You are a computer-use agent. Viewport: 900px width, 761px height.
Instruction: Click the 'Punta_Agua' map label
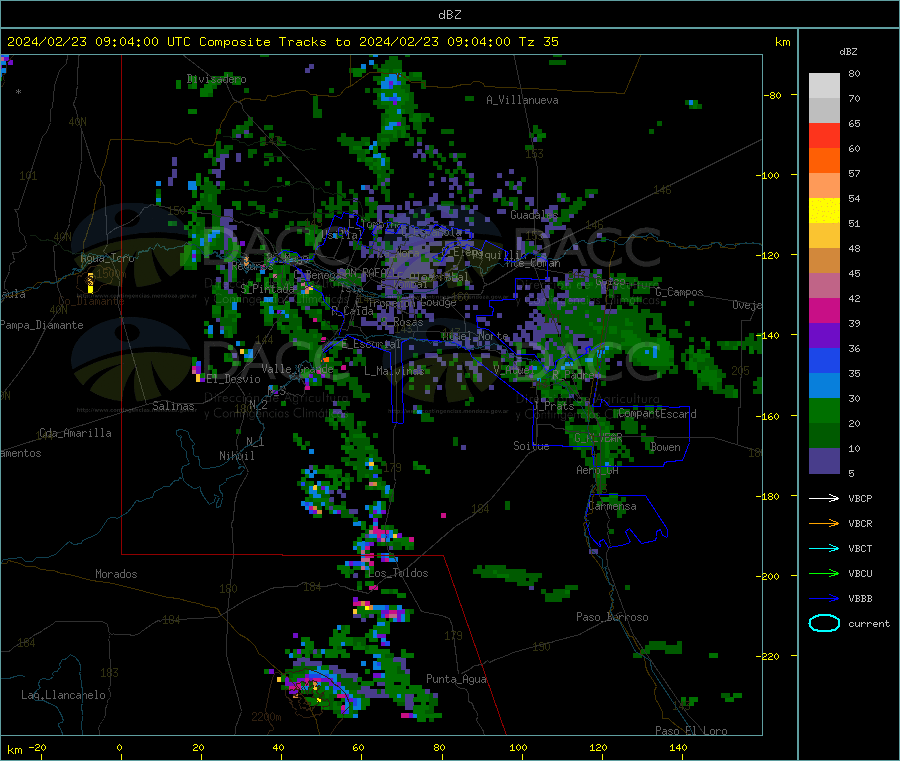[x=456, y=679]
